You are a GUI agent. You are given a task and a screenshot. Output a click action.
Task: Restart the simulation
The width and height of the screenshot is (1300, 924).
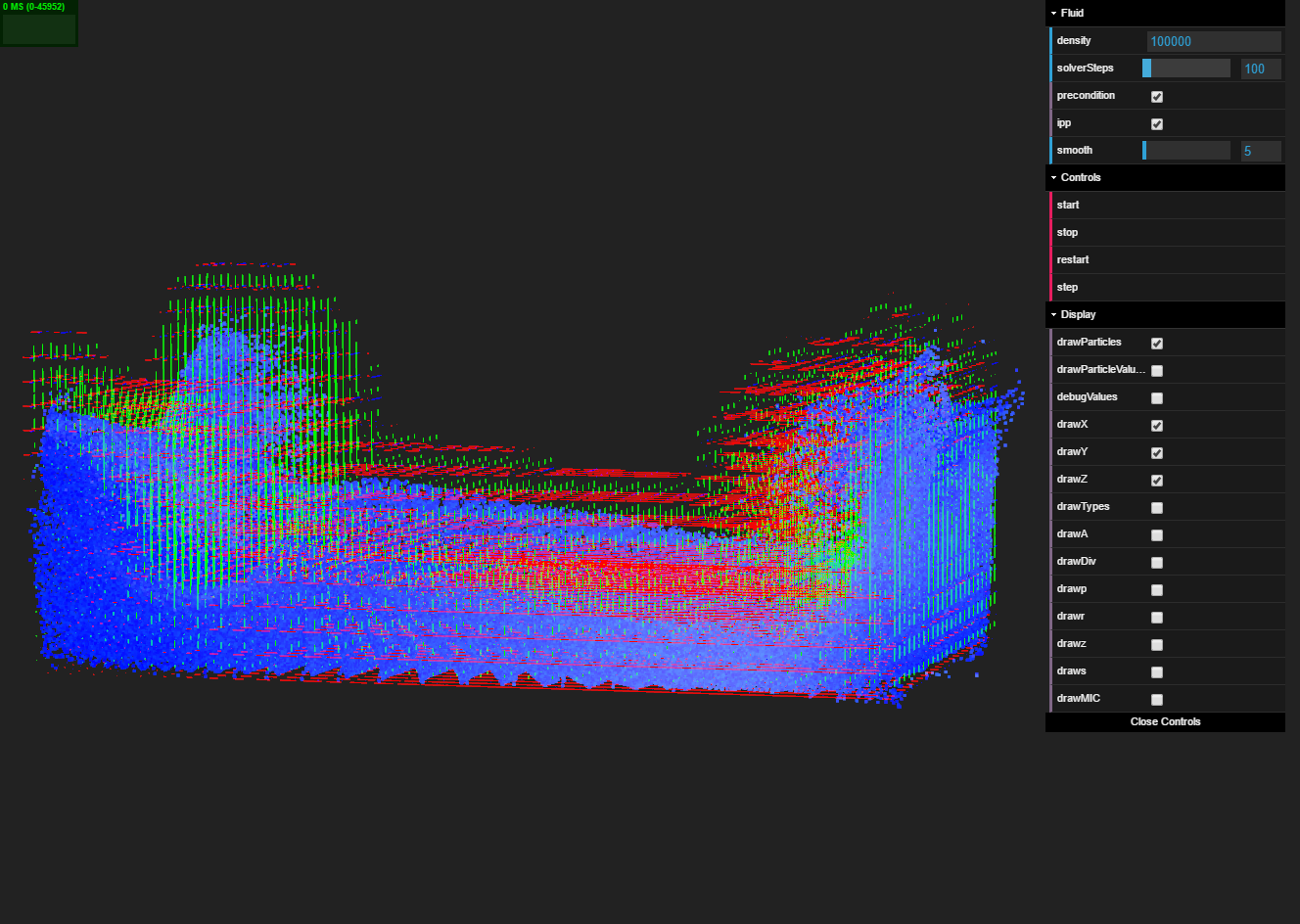pyautogui.click(x=1165, y=259)
